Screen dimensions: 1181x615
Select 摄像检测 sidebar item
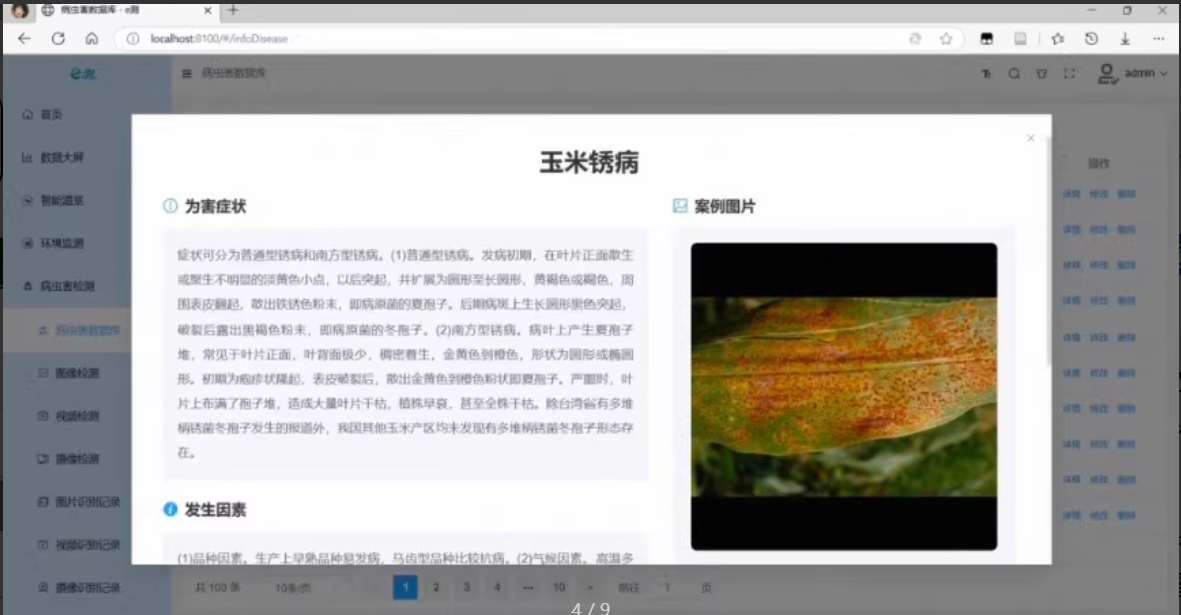click(77, 458)
